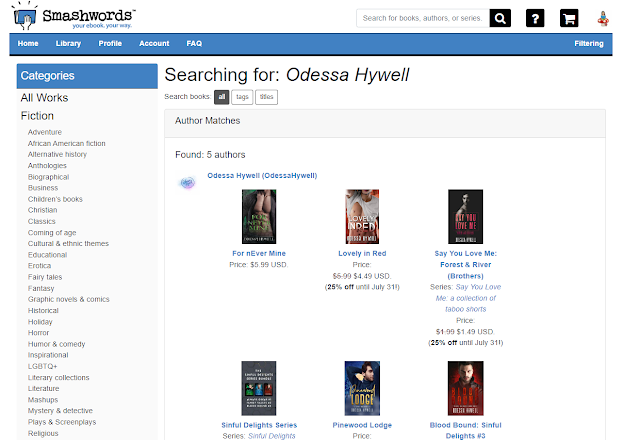This screenshot has width=640, height=440.
Task: Select the Educational category
Action: (47, 255)
